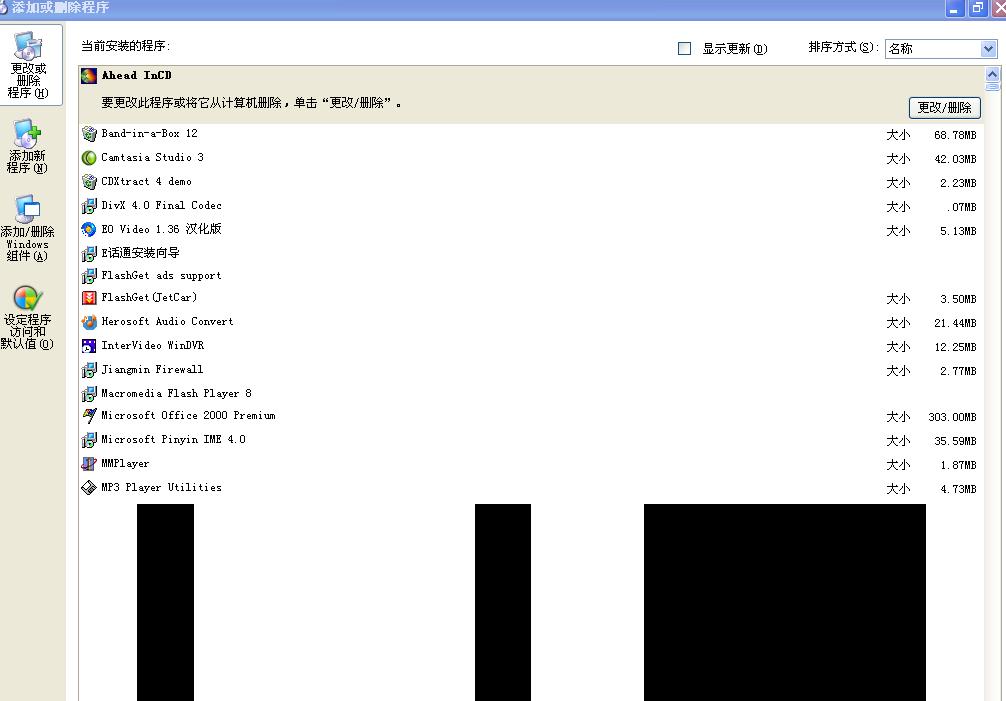The height and width of the screenshot is (701, 1006).
Task: Click the E话通安装向导 icon
Action: click(89, 254)
